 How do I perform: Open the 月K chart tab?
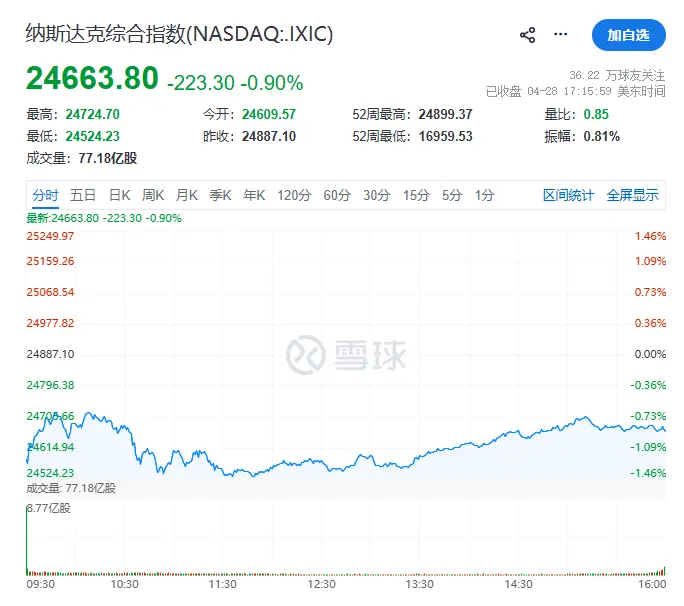(x=187, y=195)
